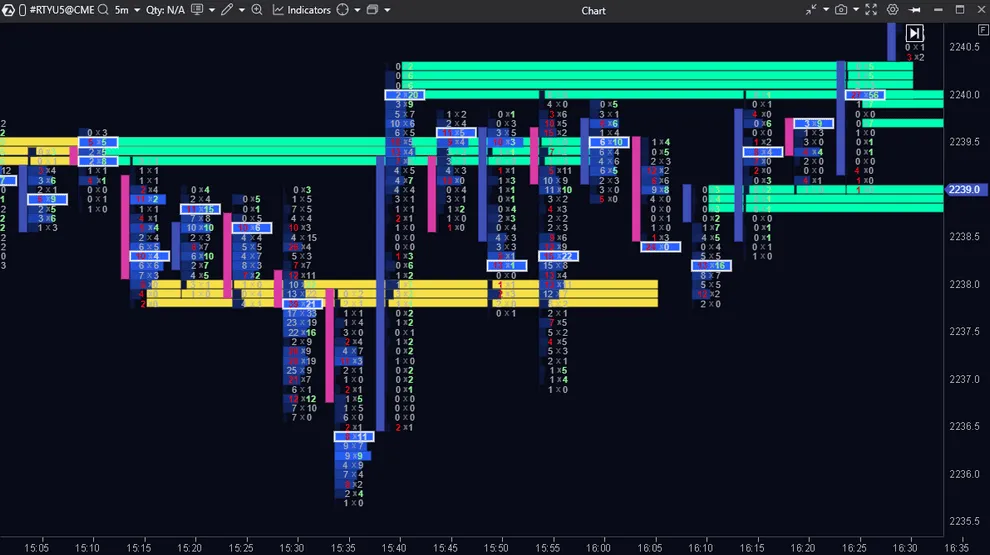Screen dimensions: 990x555
Task: Open chart settings gear icon
Action: coord(893,10)
